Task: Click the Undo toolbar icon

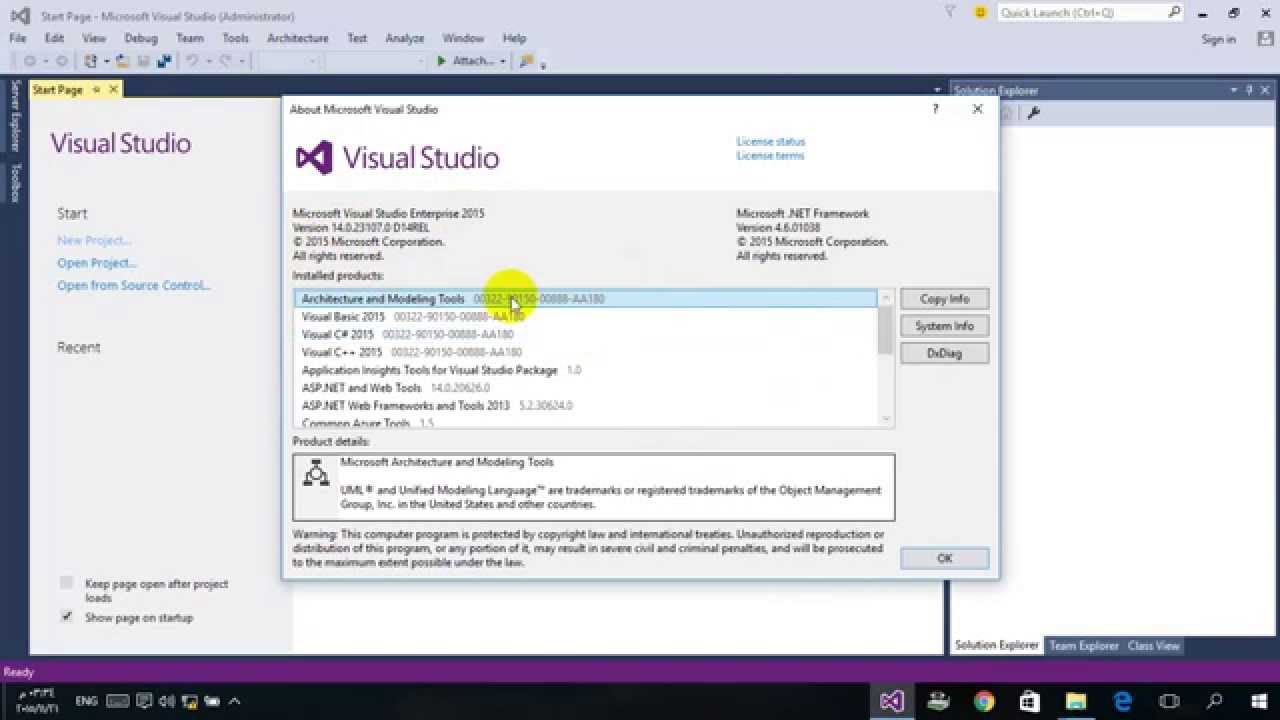Action: tap(192, 61)
